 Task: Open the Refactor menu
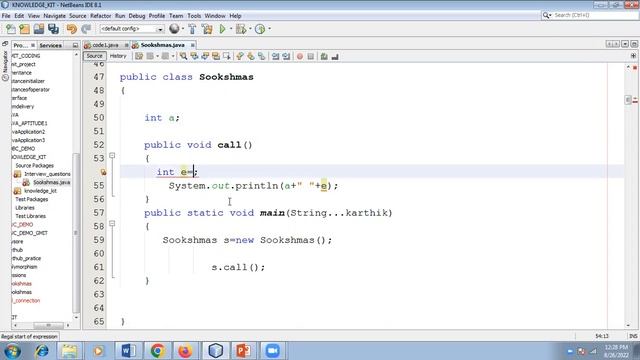pos(100,16)
